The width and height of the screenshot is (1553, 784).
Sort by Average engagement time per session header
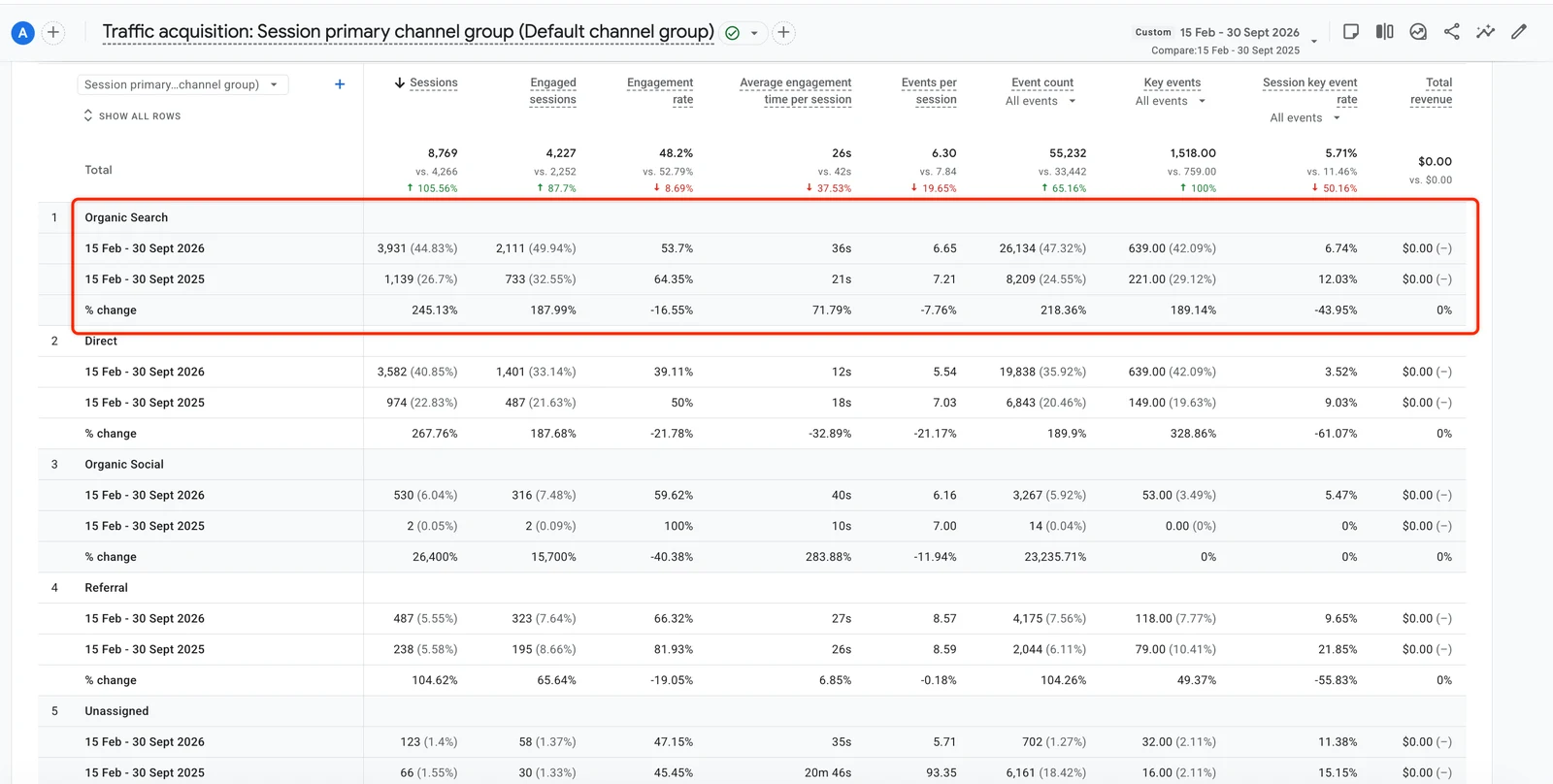[x=796, y=91]
